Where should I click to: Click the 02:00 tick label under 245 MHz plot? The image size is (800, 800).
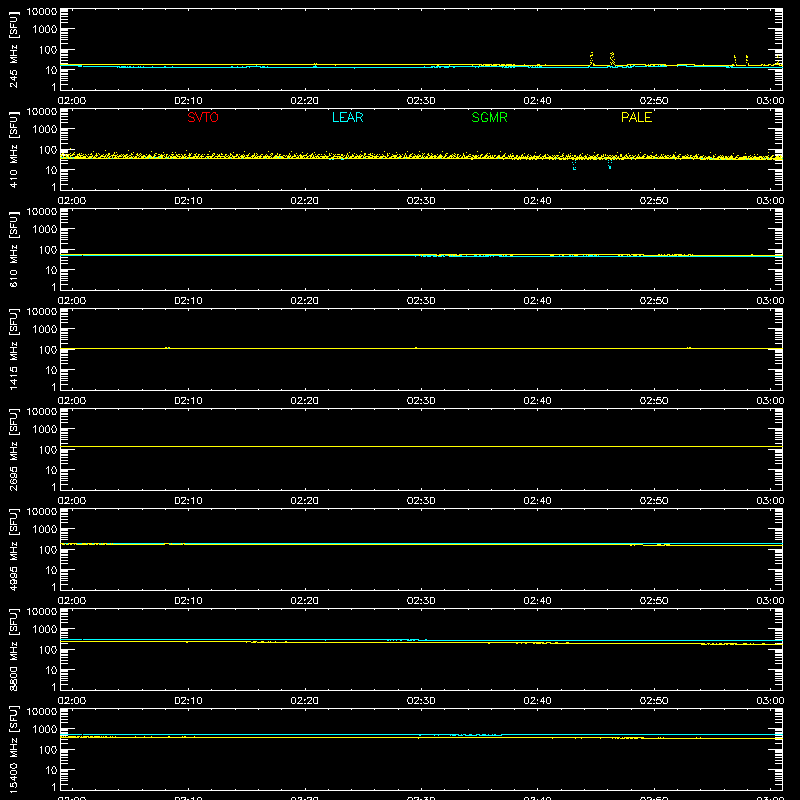pyautogui.click(x=72, y=101)
